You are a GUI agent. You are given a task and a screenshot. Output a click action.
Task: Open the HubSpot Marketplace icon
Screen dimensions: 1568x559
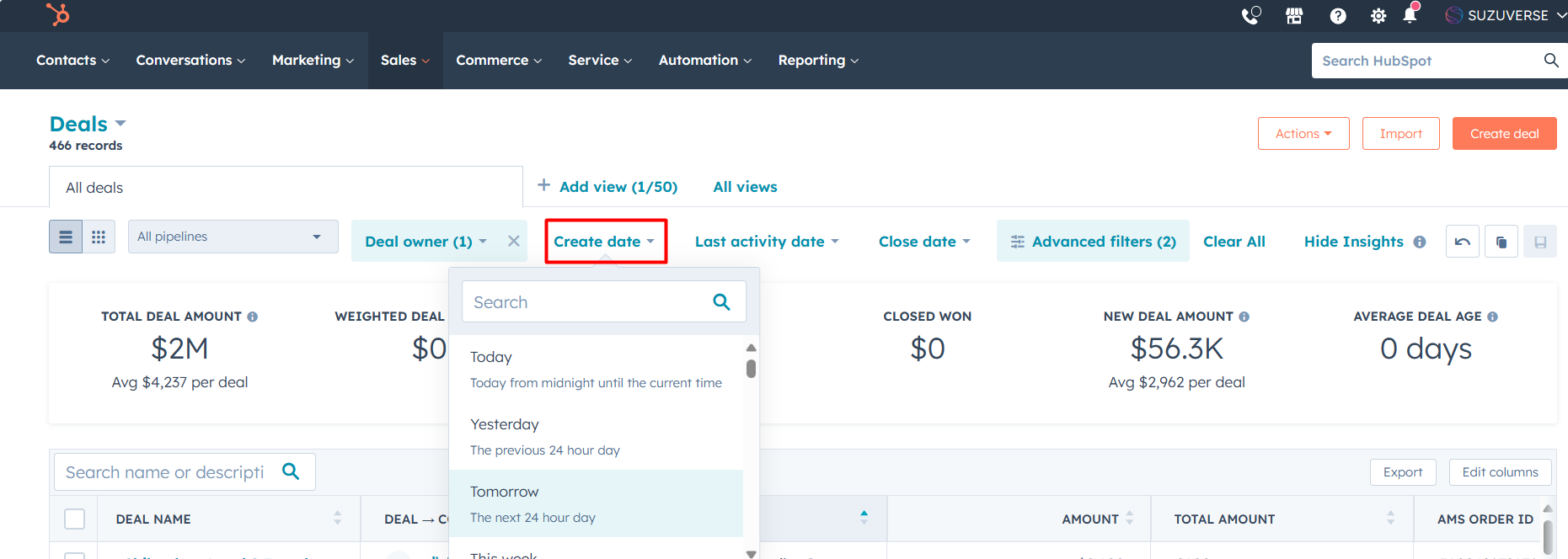[1294, 15]
